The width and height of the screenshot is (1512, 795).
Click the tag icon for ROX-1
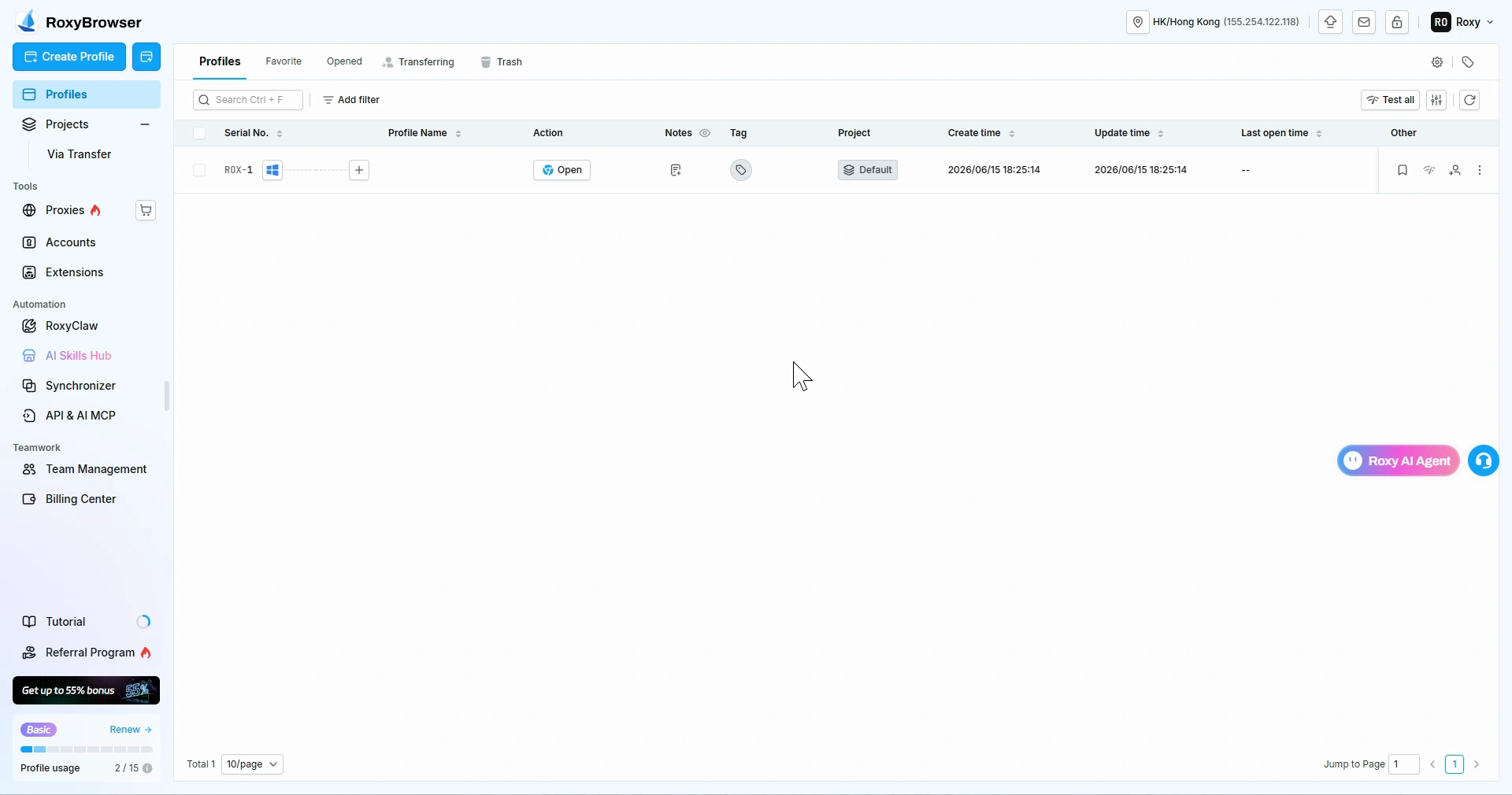(x=741, y=170)
